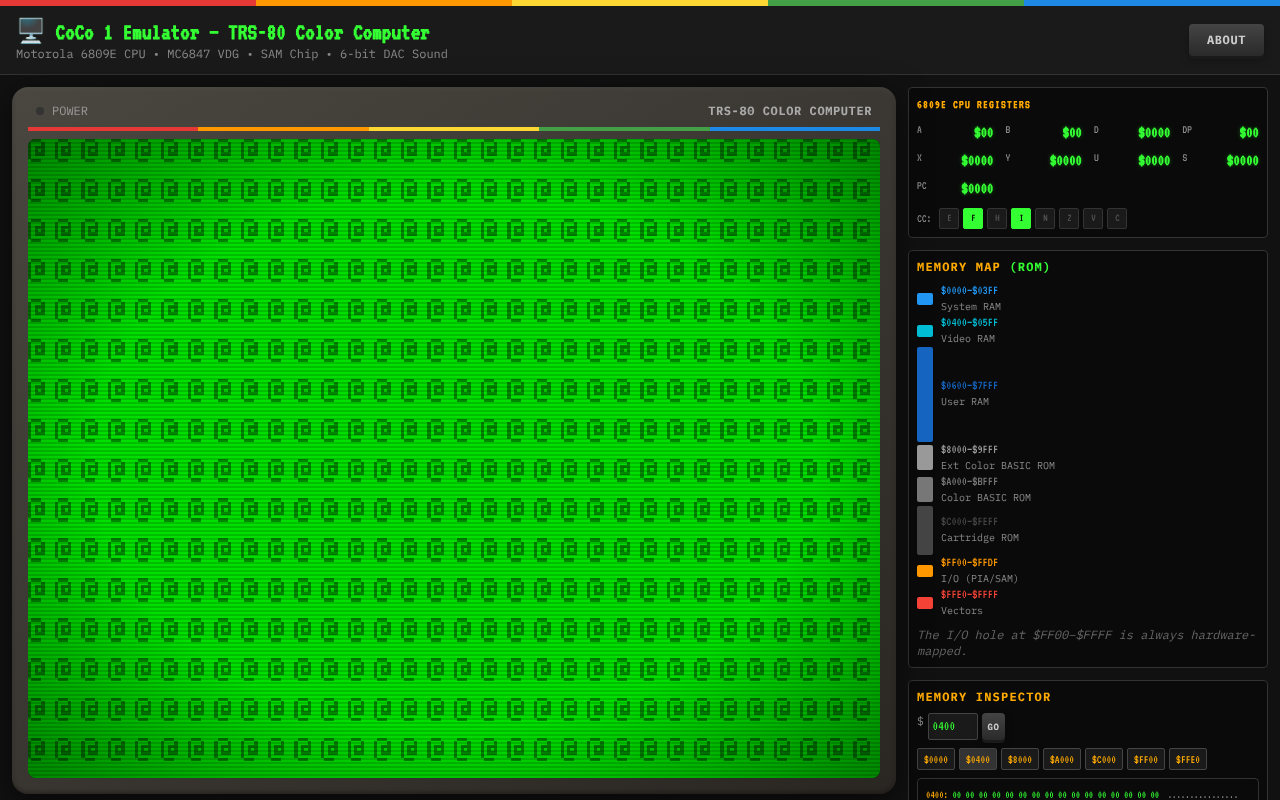Screen dimensions: 1280x800
Task: Click the System RAM blue block icon
Action: pos(924,298)
